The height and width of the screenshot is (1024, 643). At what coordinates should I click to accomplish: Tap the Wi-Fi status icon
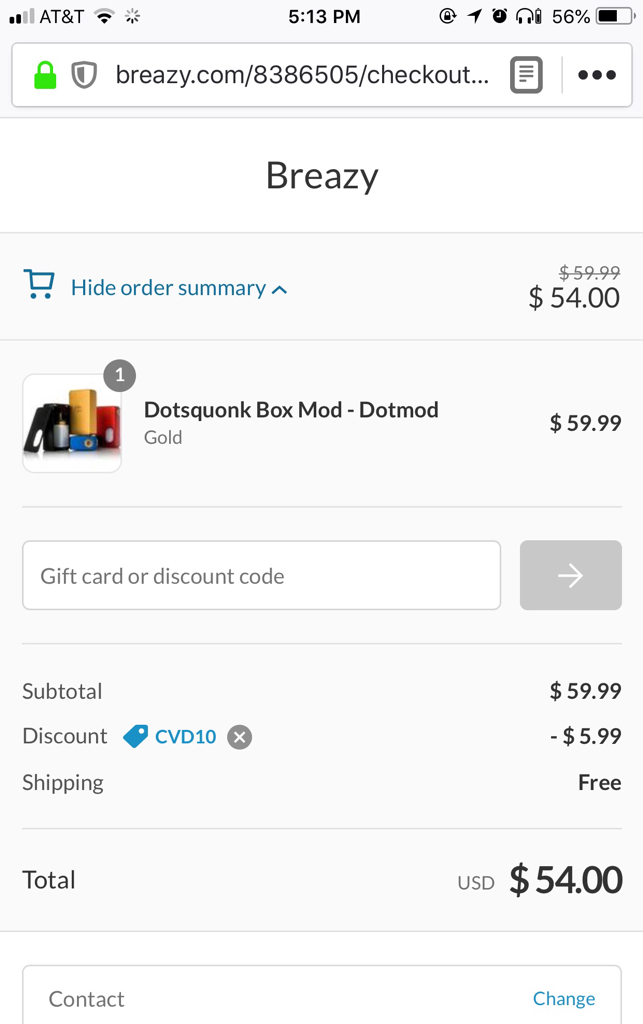pyautogui.click(x=104, y=16)
